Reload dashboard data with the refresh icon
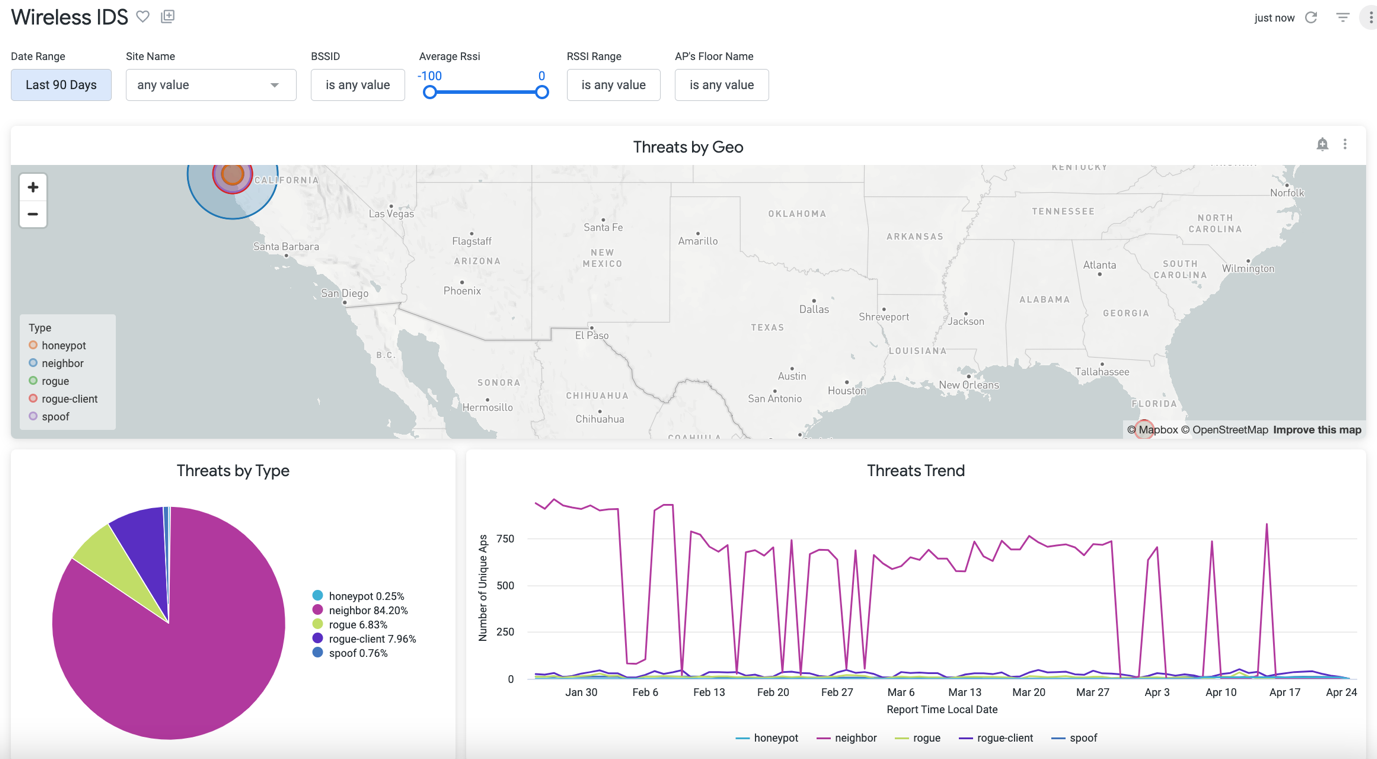Image resolution: width=1377 pixels, height=759 pixels. click(1311, 18)
